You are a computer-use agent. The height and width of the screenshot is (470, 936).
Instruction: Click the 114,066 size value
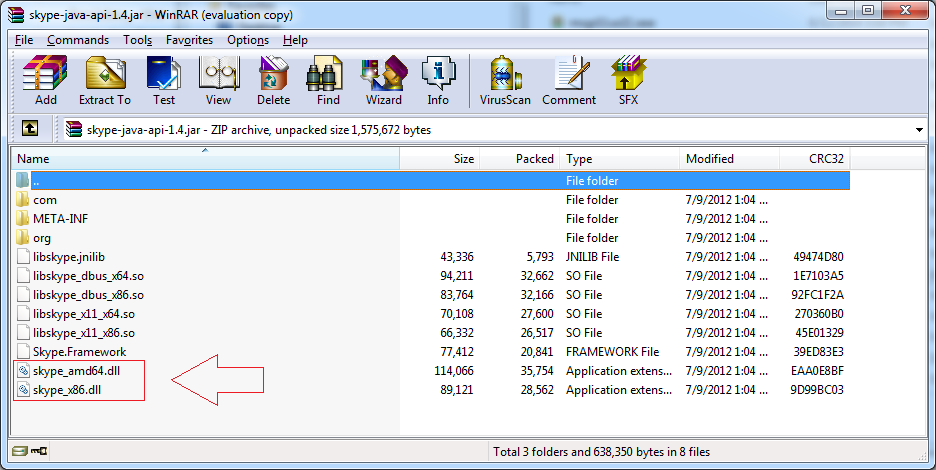pos(454,371)
